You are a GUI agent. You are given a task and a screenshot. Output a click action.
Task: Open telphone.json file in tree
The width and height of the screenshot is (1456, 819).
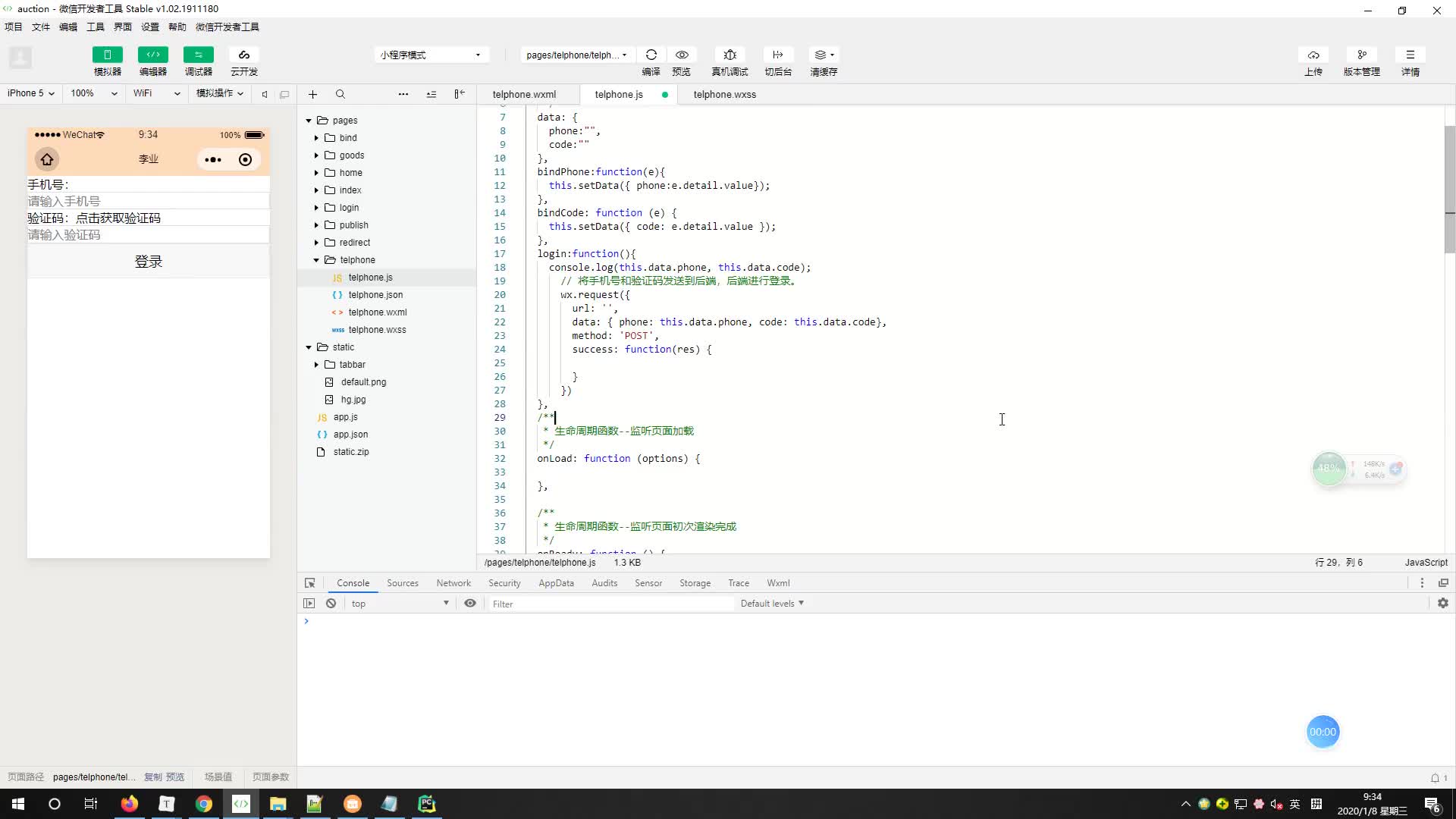click(375, 295)
